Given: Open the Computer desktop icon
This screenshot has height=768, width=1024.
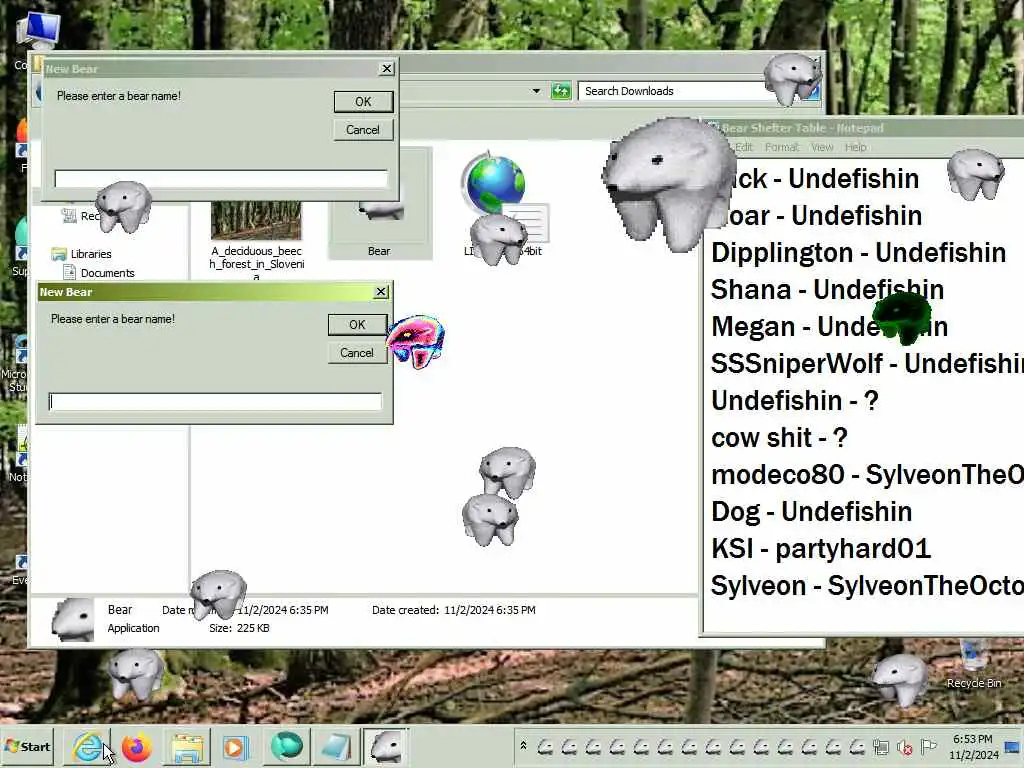Looking at the screenshot, I should [38, 39].
